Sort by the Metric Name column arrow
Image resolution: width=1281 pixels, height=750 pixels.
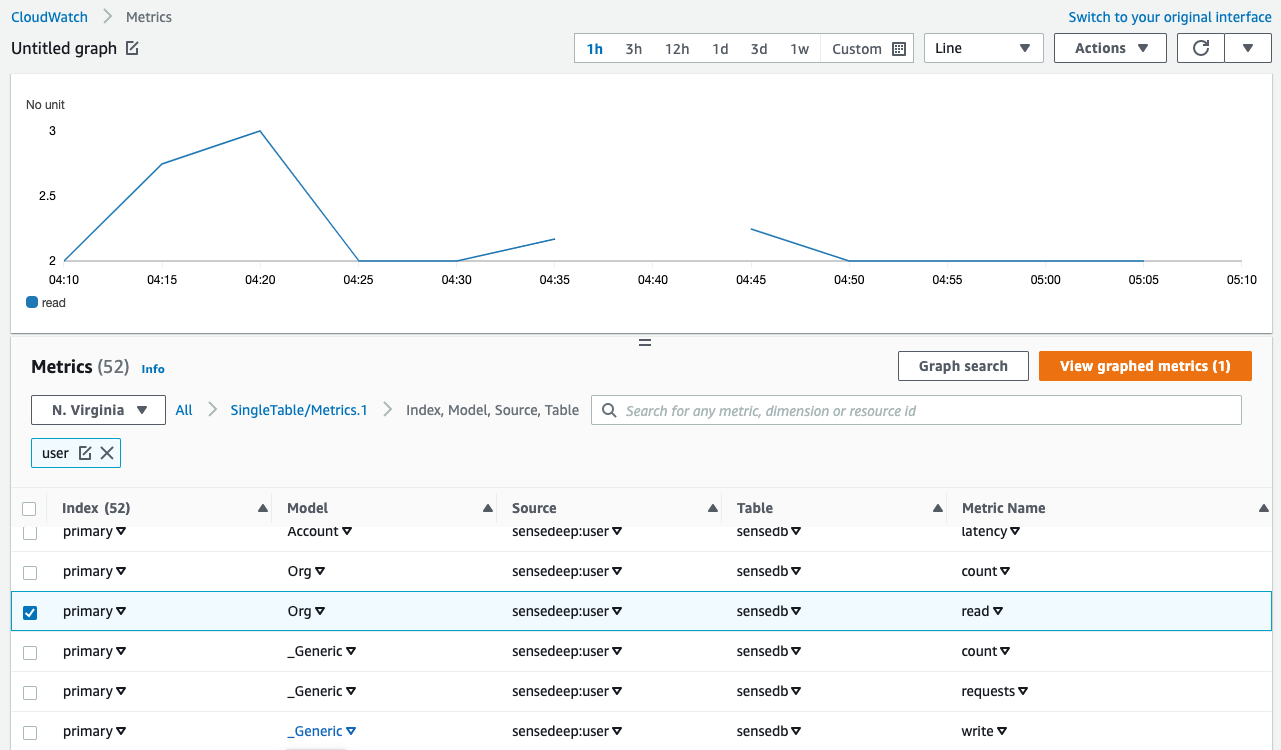1264,508
